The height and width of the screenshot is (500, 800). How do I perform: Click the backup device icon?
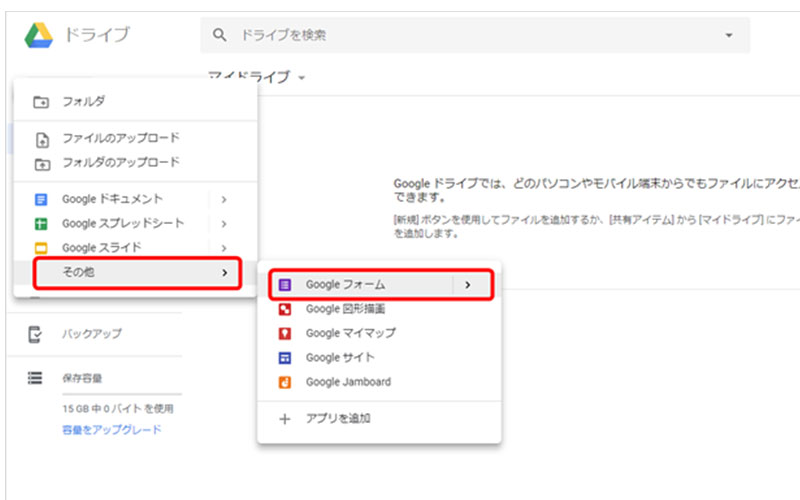(x=34, y=335)
